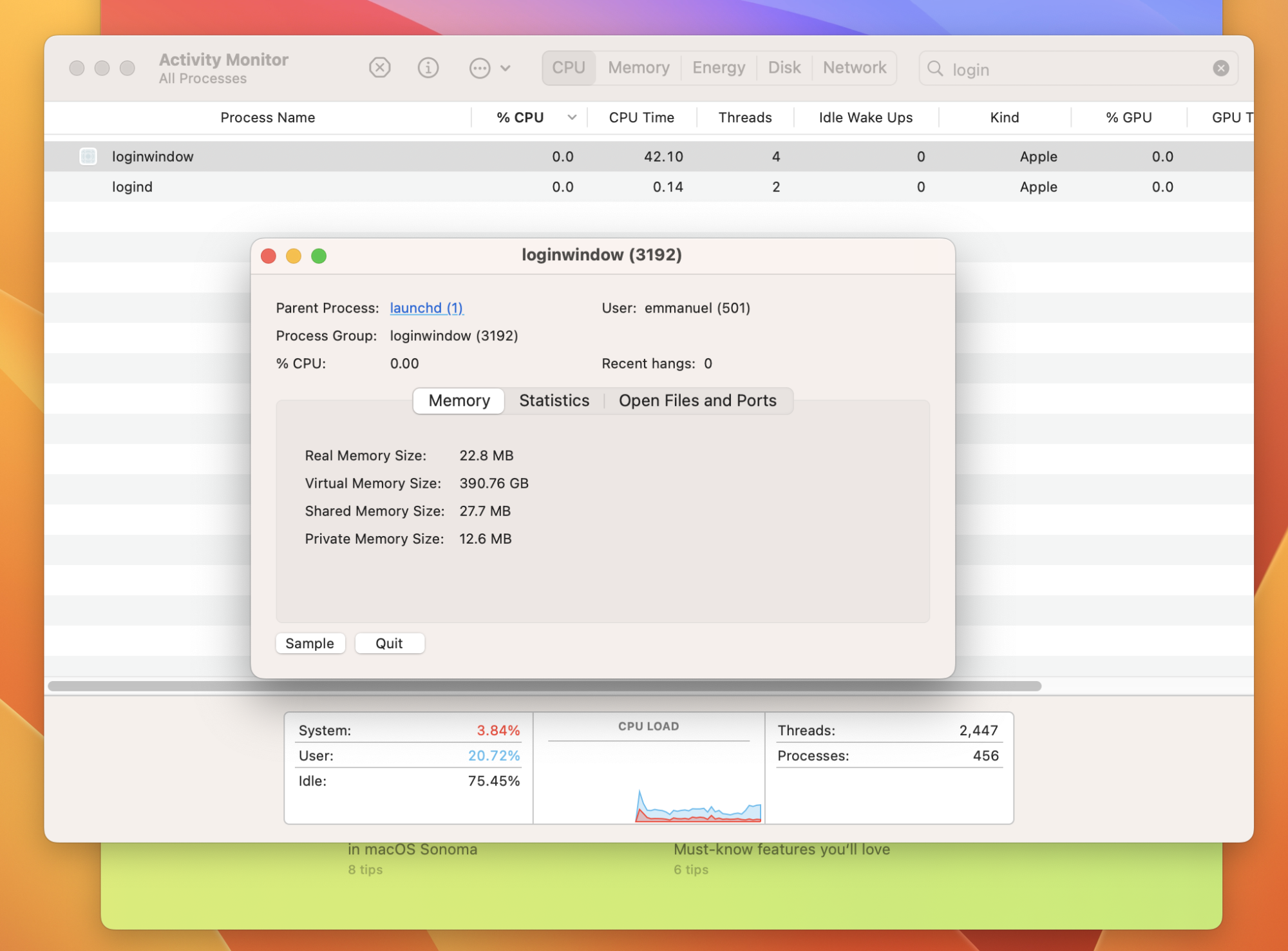Click the loginwindow process icon

click(x=88, y=157)
